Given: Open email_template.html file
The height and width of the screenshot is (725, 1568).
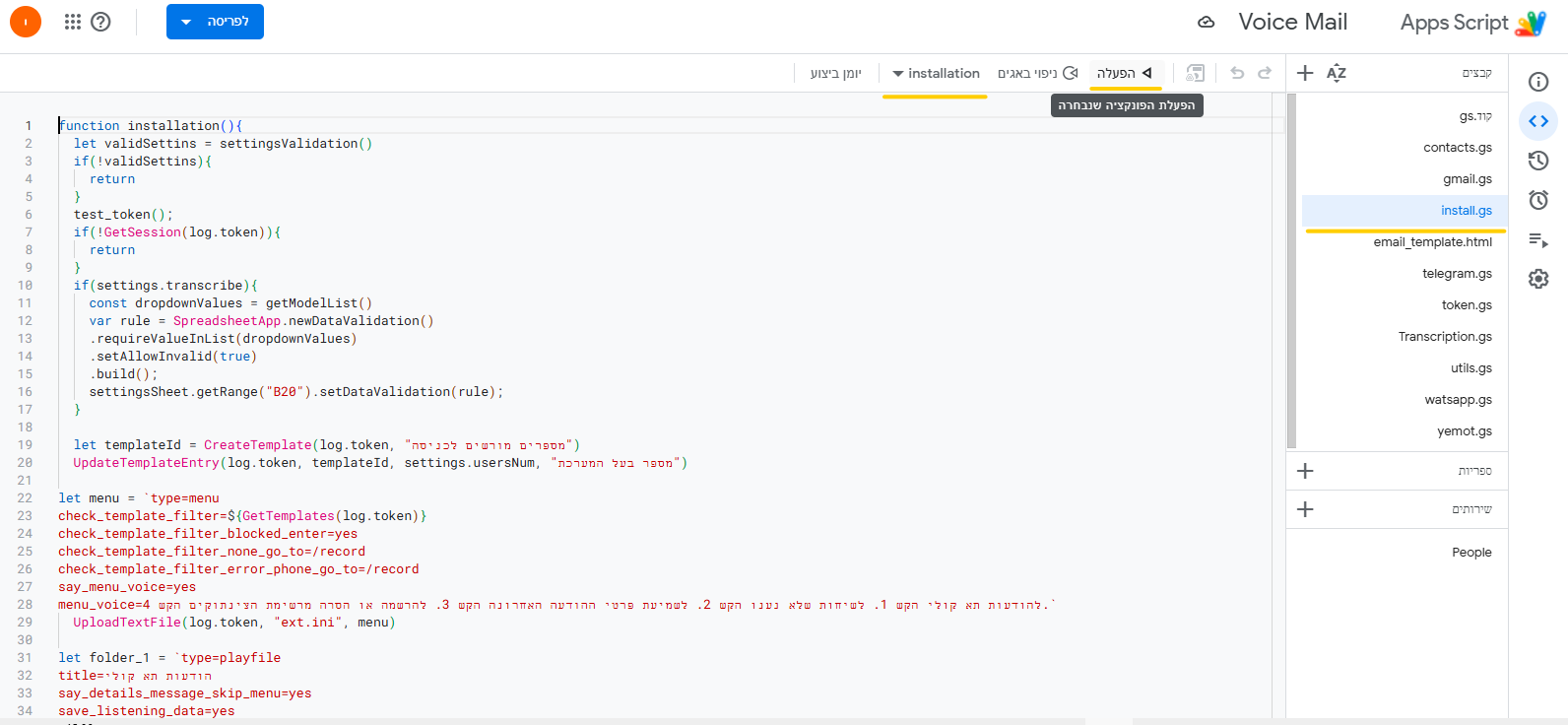Looking at the screenshot, I should [x=1433, y=242].
